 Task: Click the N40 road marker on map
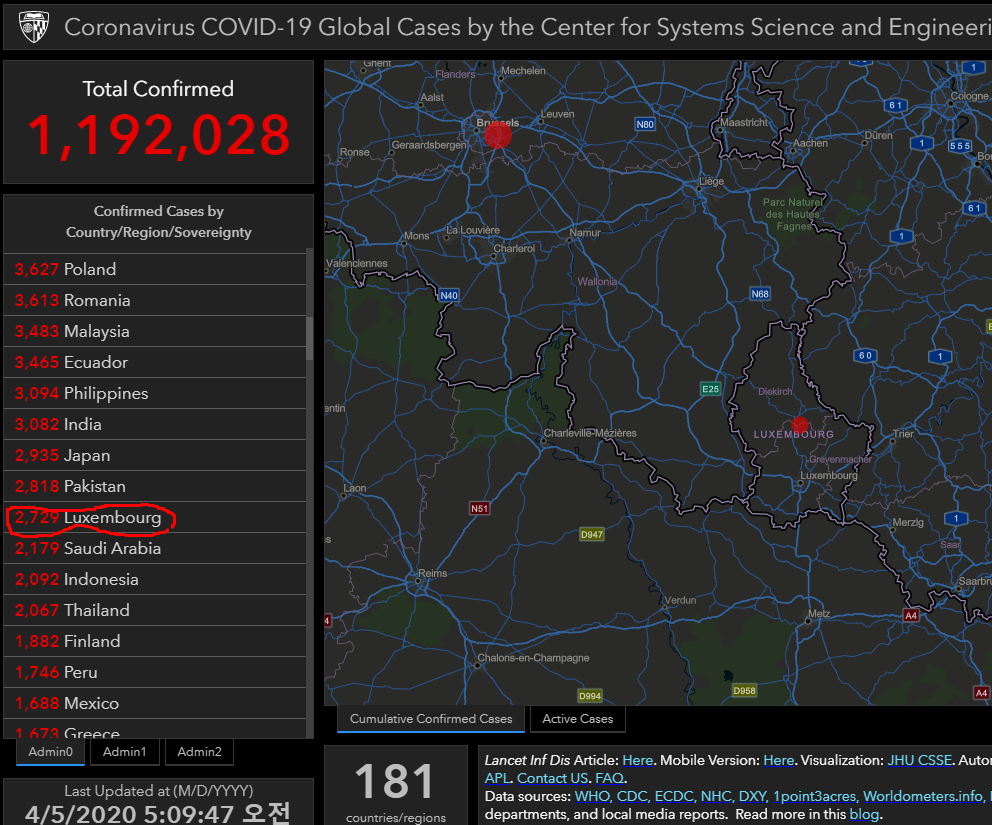click(x=449, y=295)
